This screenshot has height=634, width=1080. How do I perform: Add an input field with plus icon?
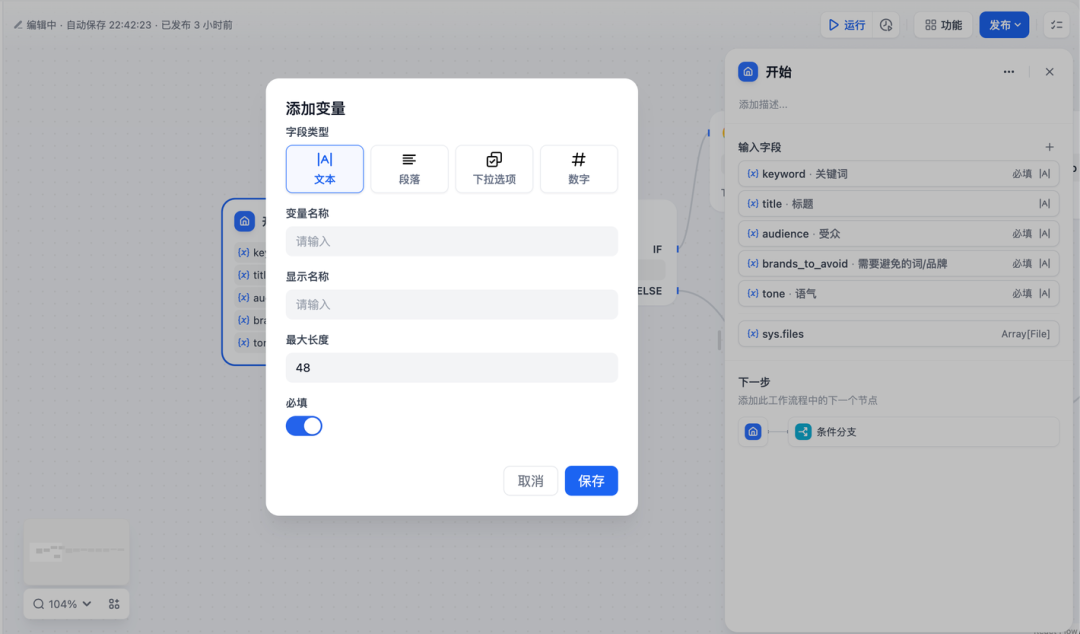pos(1049,147)
